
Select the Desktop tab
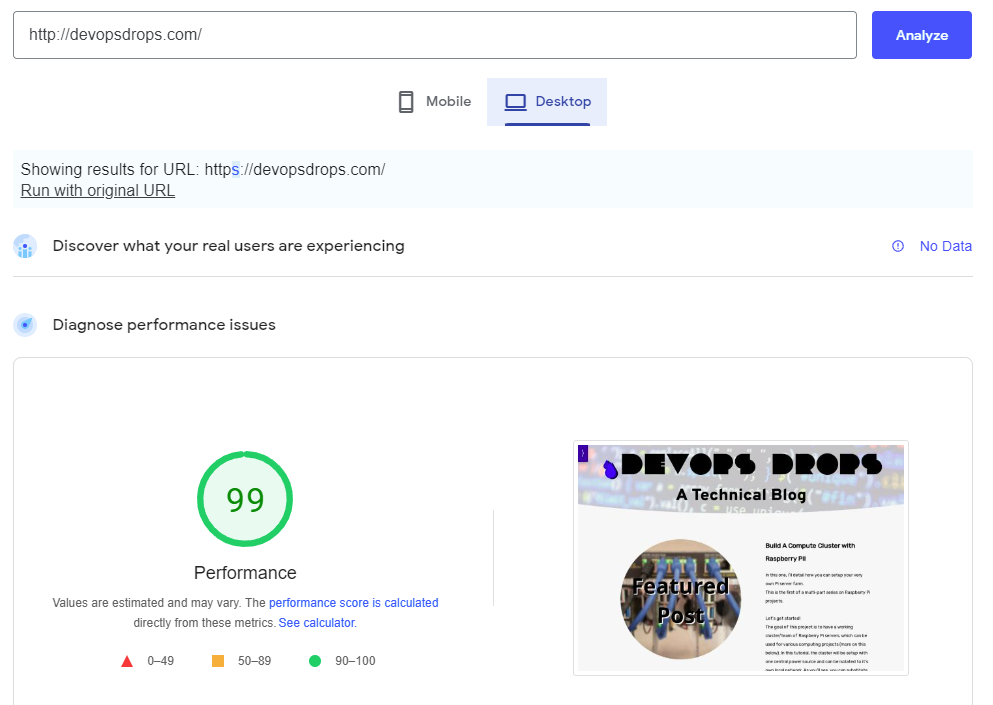pyautogui.click(x=546, y=101)
